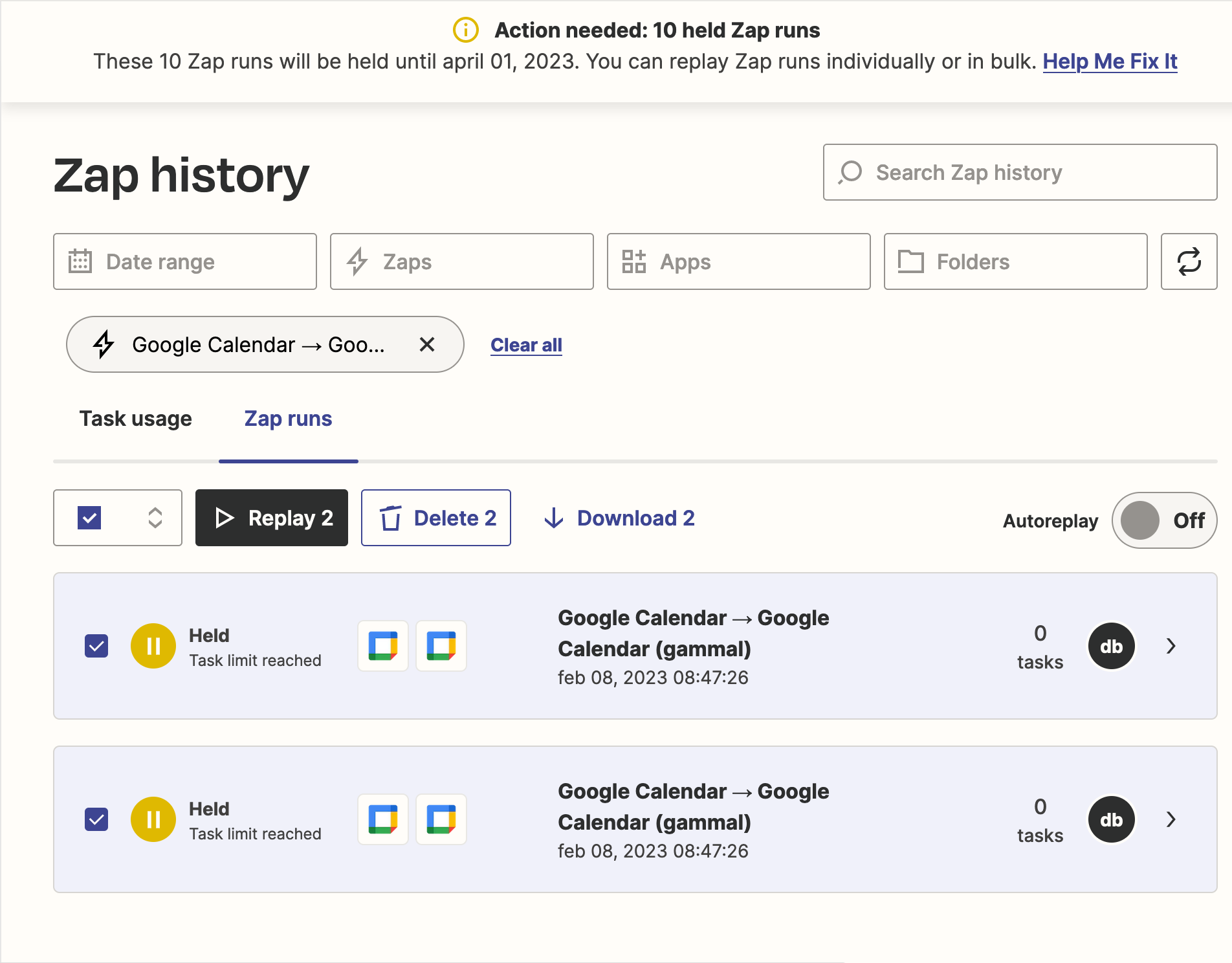The image size is (1232, 963).
Task: Open second run details via chevron
Action: pyautogui.click(x=1171, y=819)
